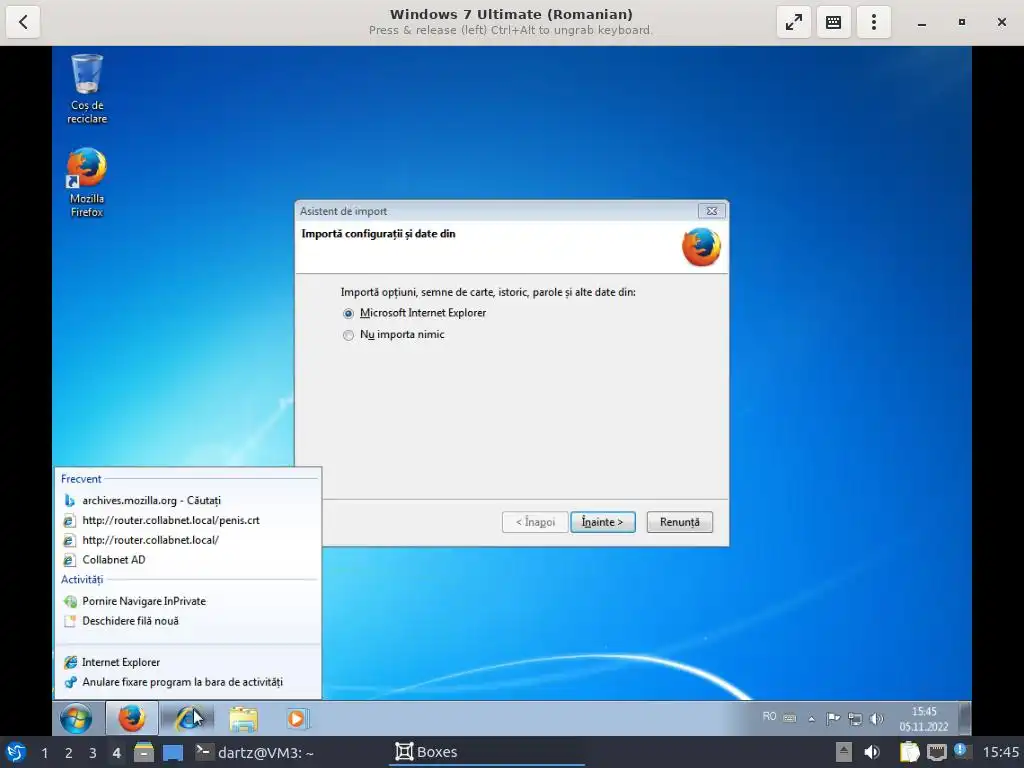This screenshot has width=1024, height=768.
Task: Open archives.mozilla.org - Căutați jump list entry
Action: tap(188, 500)
